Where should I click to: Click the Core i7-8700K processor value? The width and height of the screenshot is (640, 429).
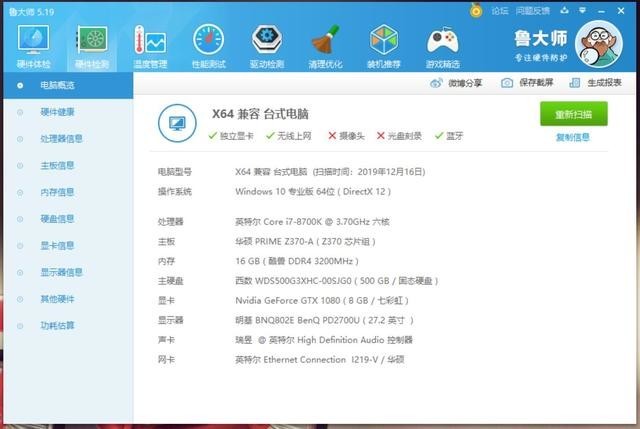pyautogui.click(x=312, y=222)
